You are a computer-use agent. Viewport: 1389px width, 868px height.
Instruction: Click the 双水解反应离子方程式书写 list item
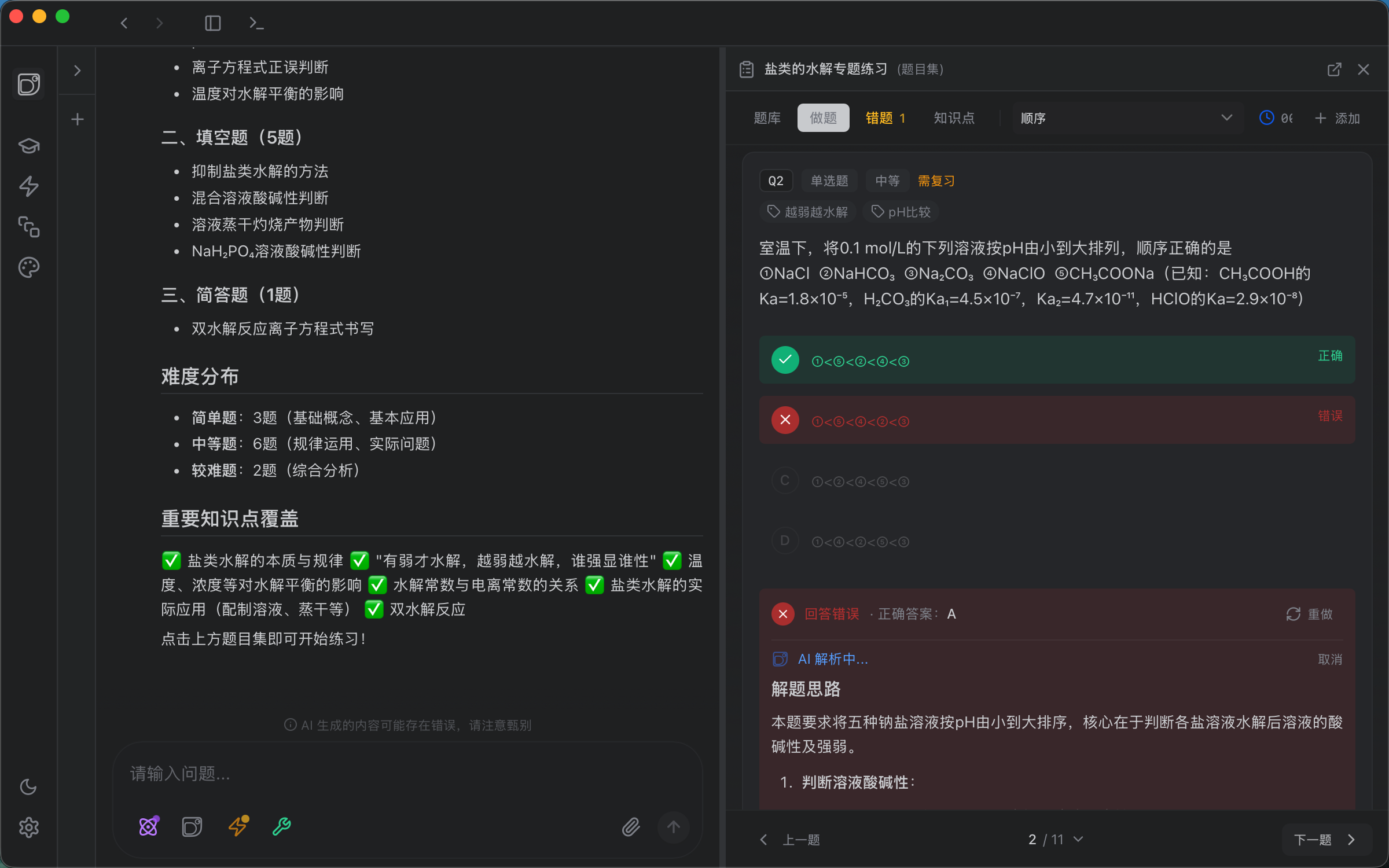[x=282, y=329]
